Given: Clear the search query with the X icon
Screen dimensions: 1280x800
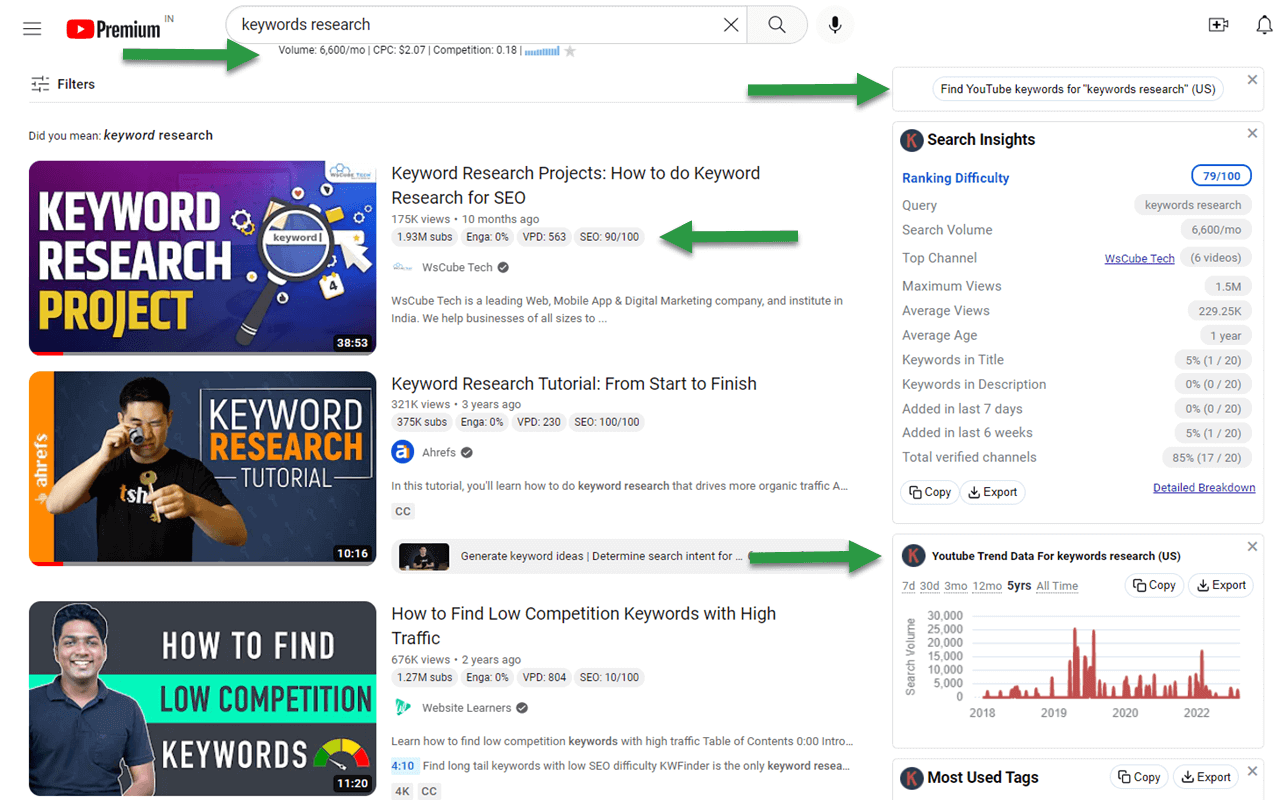Looking at the screenshot, I should (x=731, y=24).
